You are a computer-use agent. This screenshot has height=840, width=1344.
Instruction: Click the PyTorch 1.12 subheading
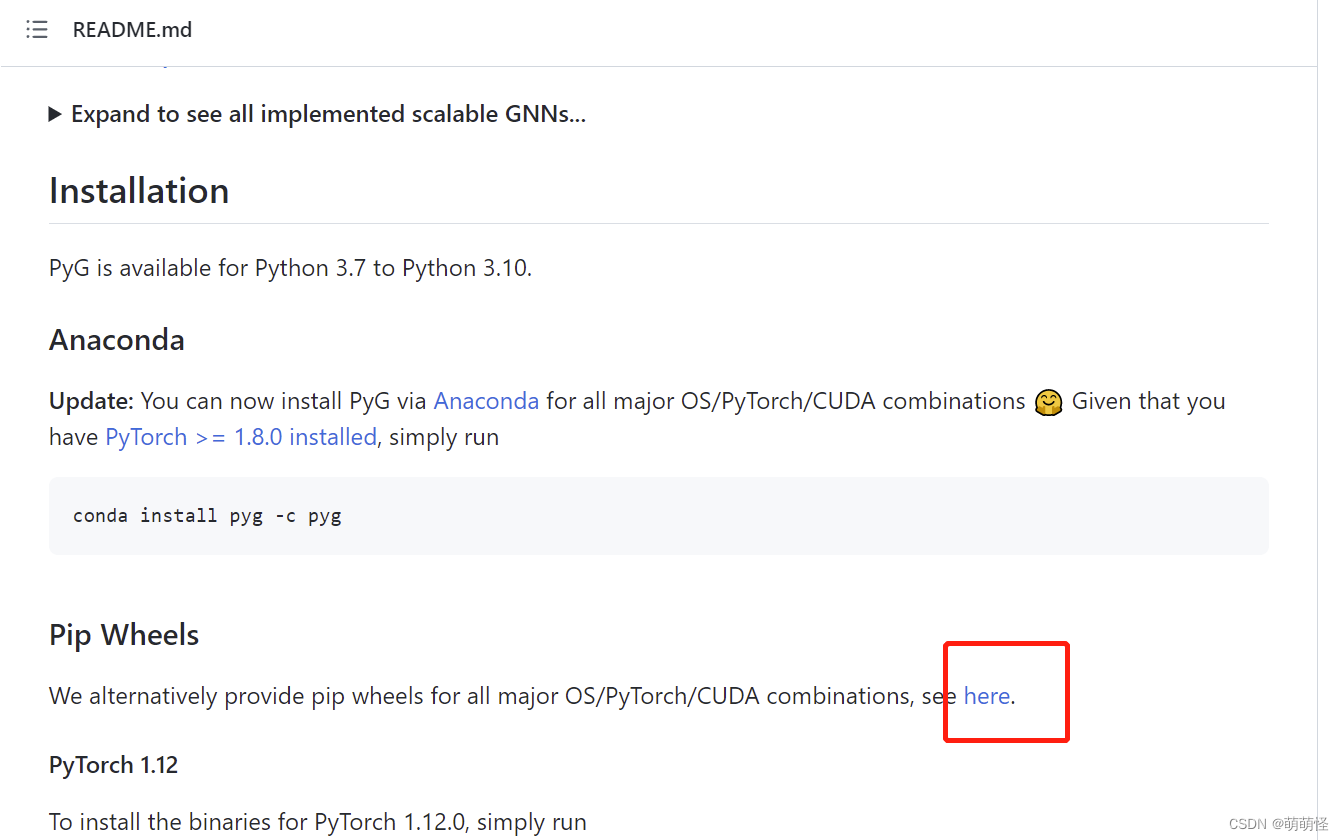(113, 765)
